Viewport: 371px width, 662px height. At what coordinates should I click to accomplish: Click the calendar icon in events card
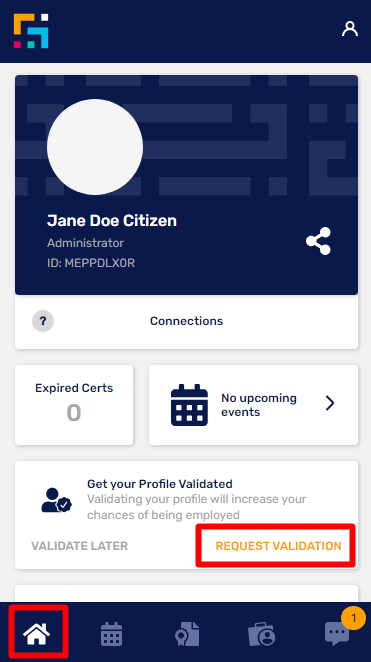189,405
